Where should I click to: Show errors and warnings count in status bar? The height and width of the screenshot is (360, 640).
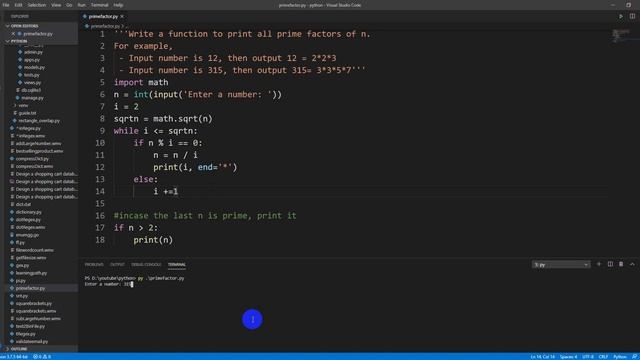point(42,357)
